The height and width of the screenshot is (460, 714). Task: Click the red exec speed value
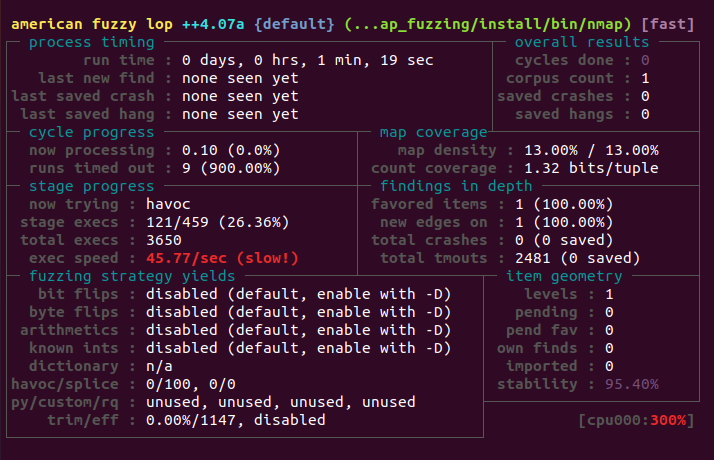(222, 258)
